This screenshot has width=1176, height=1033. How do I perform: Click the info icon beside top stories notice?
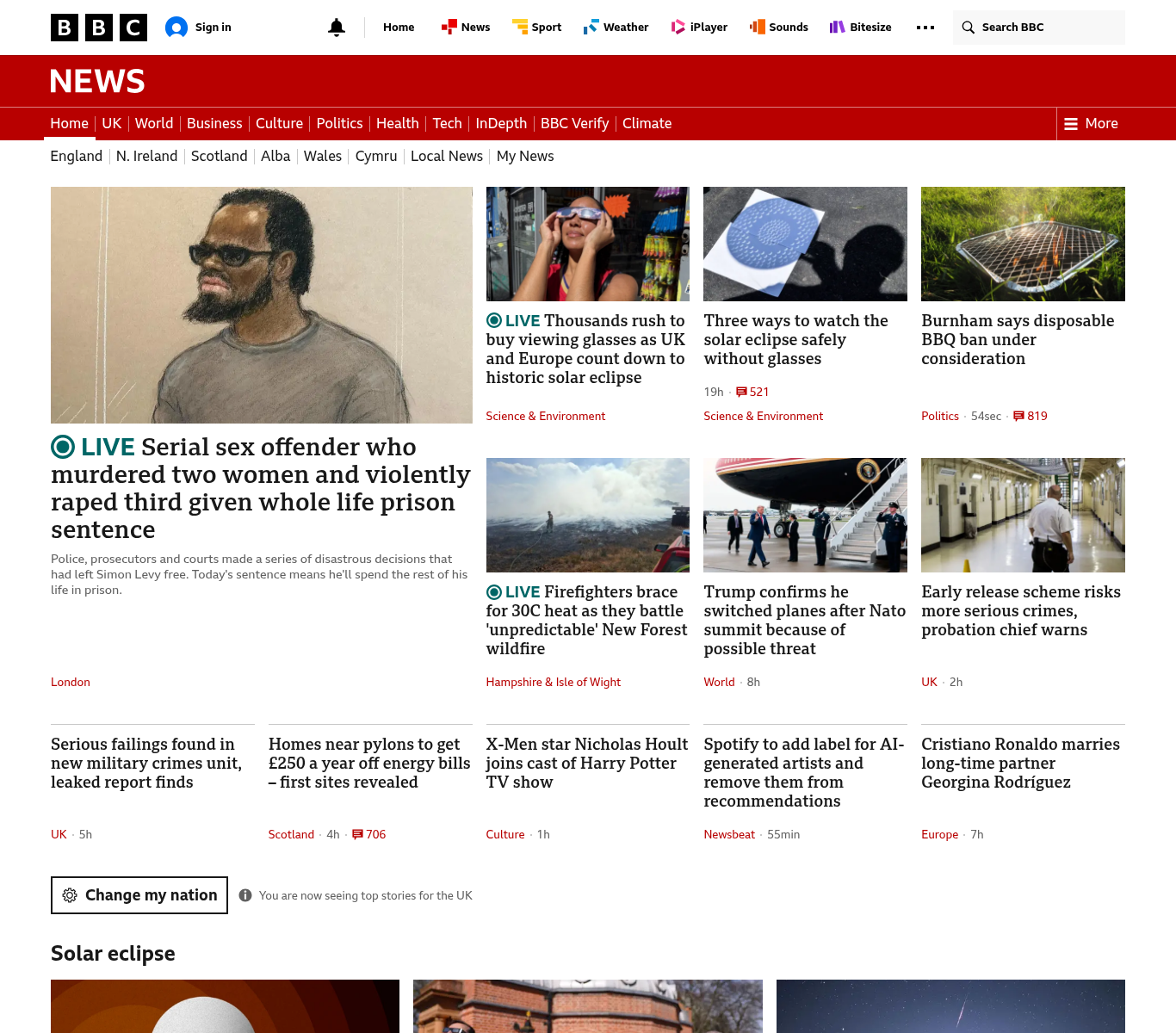tap(245, 895)
